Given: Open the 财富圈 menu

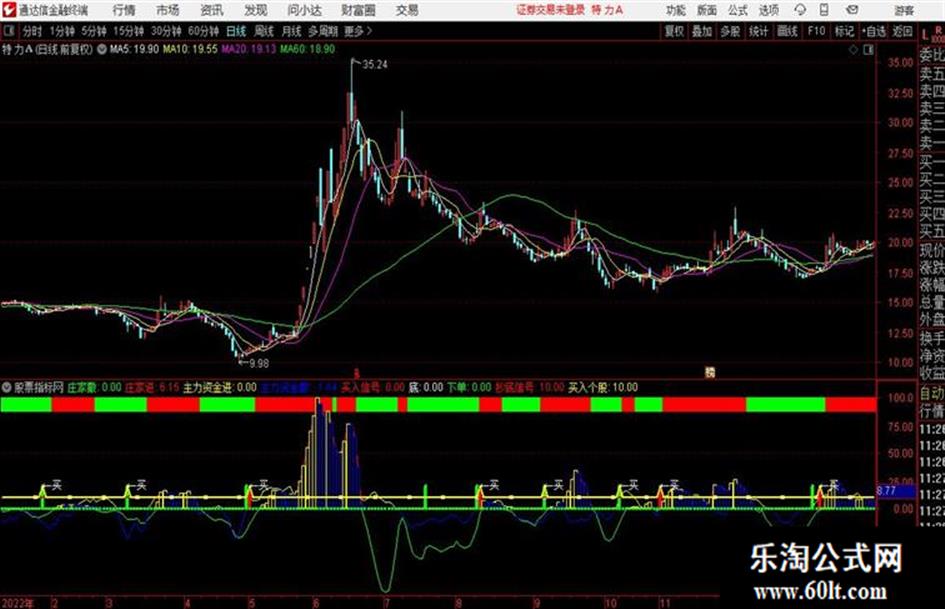Looking at the screenshot, I should [x=358, y=10].
